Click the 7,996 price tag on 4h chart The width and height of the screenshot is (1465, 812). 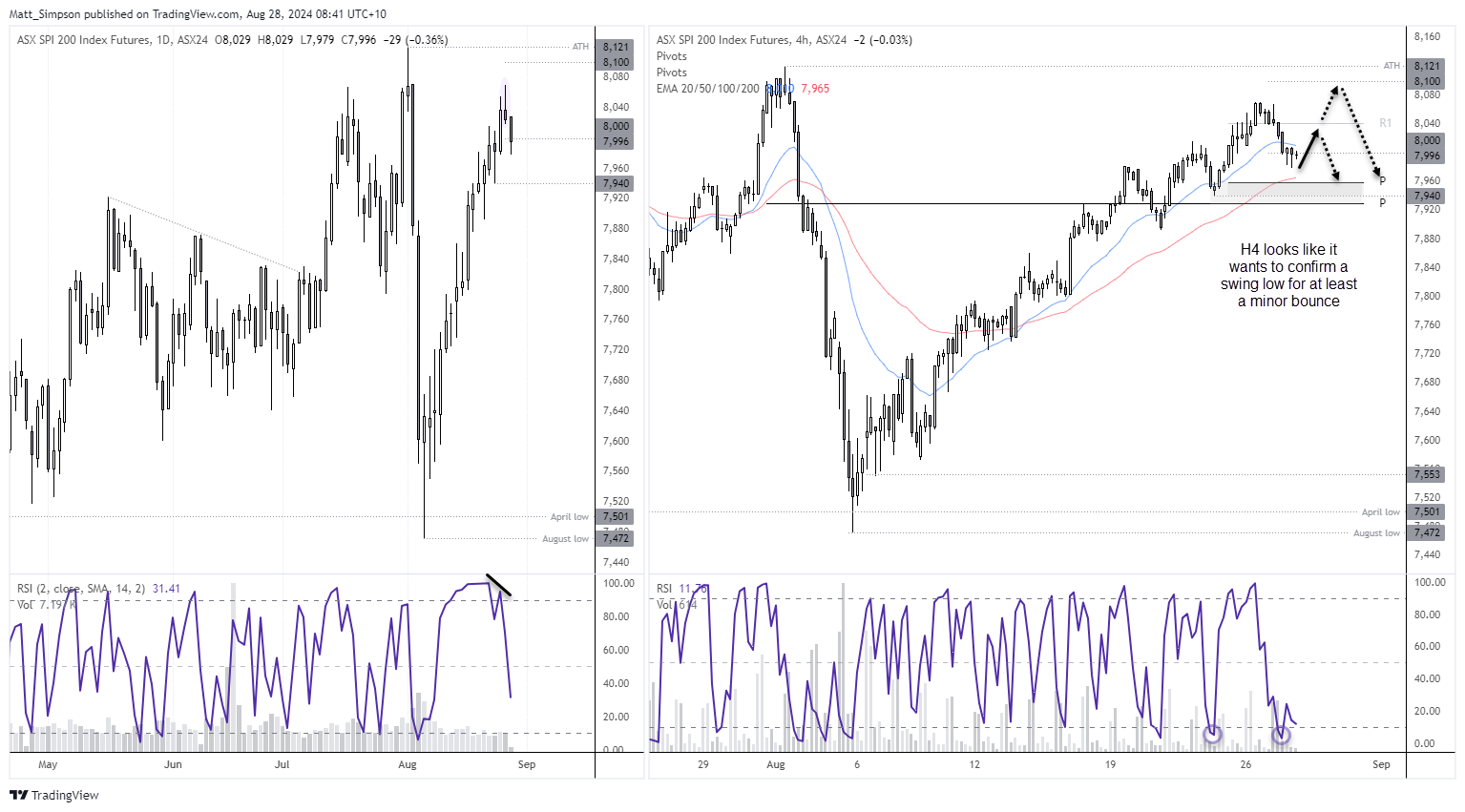coord(1427,156)
